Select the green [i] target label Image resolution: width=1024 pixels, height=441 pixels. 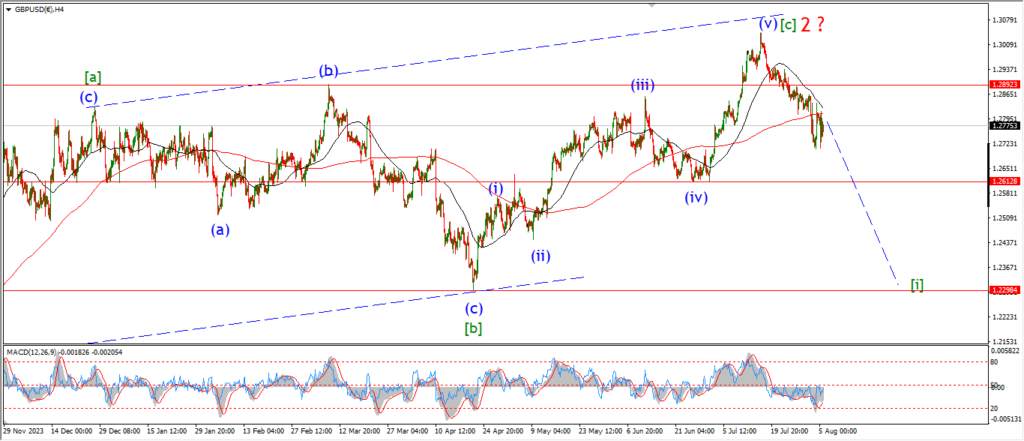pyautogui.click(x=917, y=285)
